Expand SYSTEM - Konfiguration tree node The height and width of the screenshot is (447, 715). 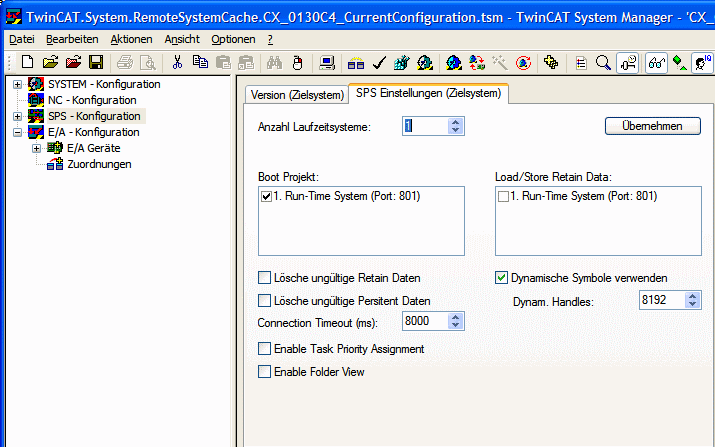[17, 84]
